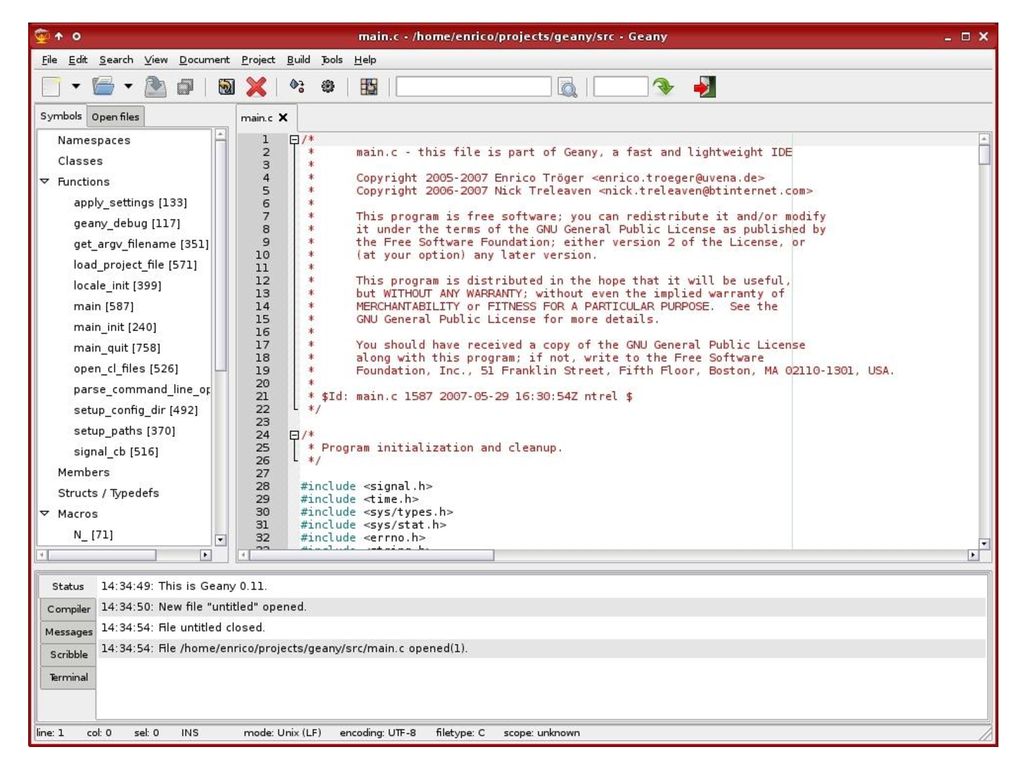Select the main.c document tab
This screenshot has height=768, width=1024.
[257, 118]
